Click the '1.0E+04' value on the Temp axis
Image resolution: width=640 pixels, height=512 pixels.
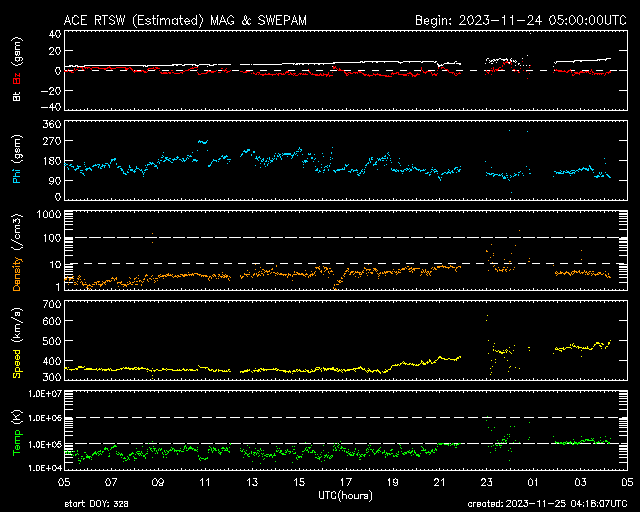[x=45, y=468]
